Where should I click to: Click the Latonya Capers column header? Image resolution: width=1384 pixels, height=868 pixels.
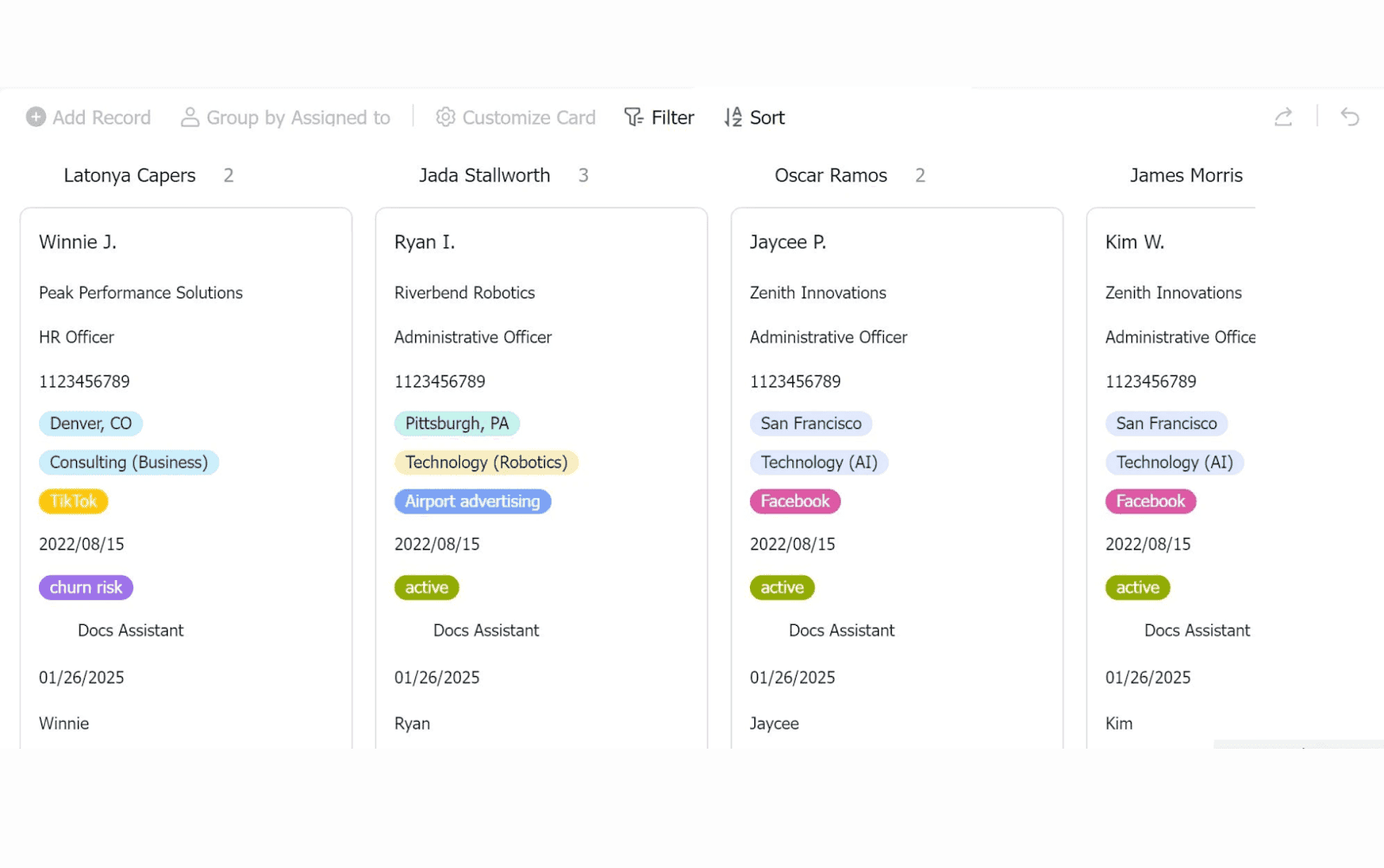point(129,176)
